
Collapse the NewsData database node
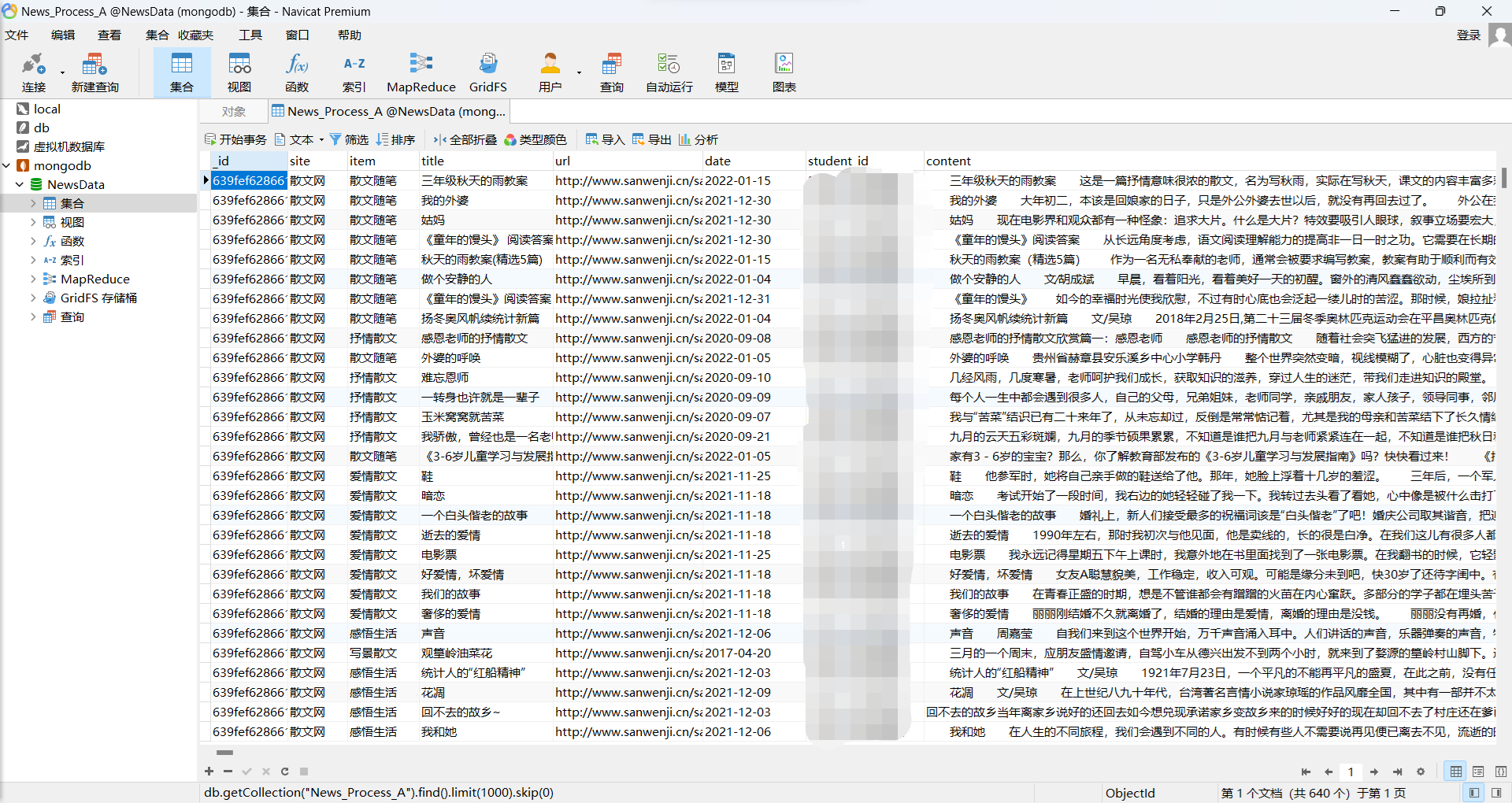[19, 184]
